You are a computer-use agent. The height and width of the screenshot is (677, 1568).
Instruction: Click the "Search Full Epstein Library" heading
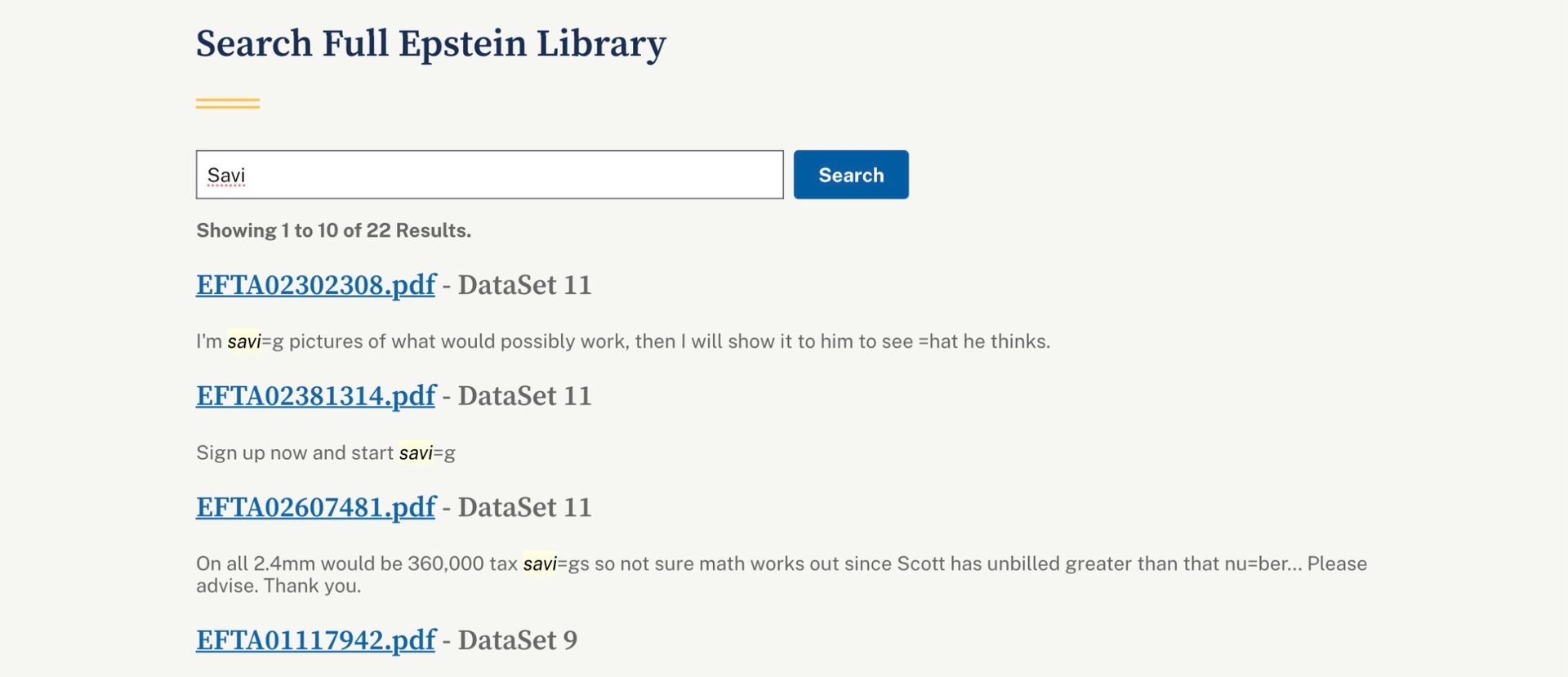point(430,43)
